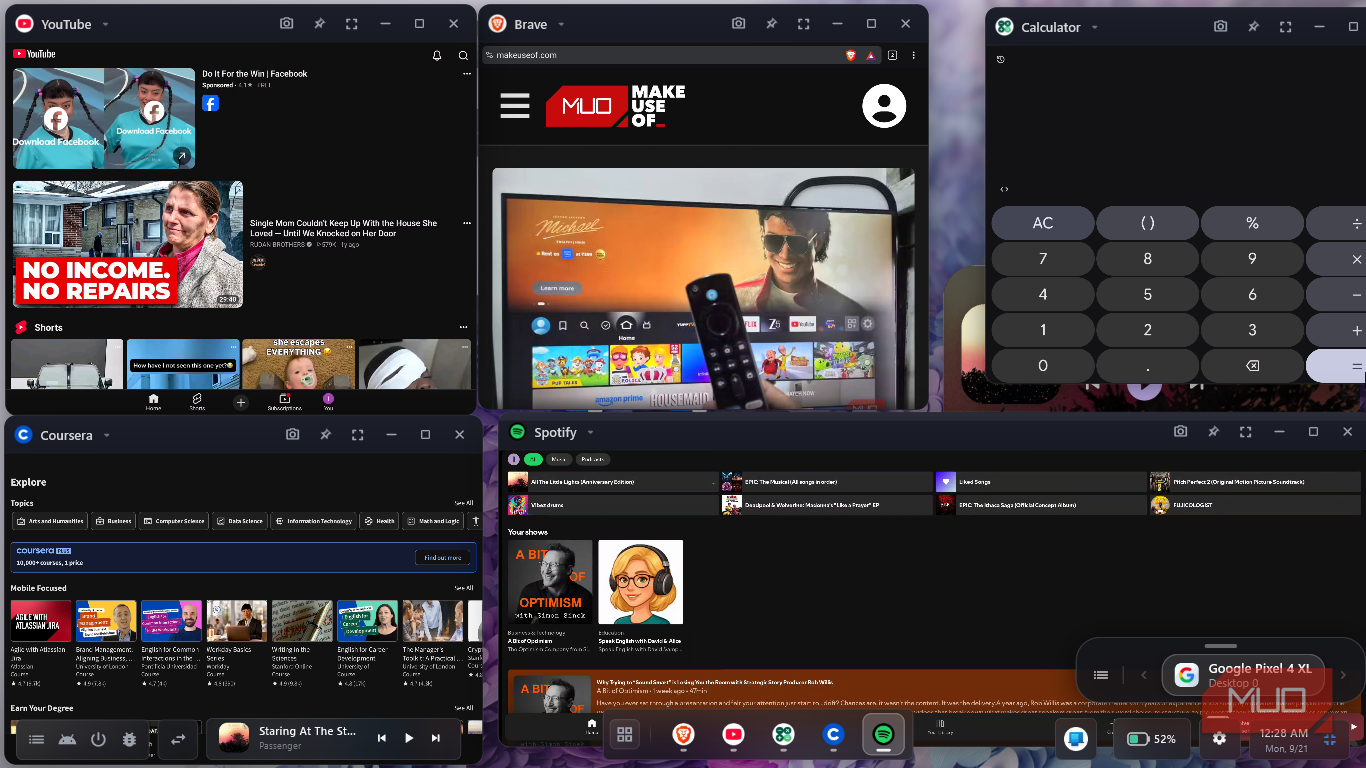Open the clock showing 12:28 AM
The image size is (1366, 768).
click(x=1284, y=733)
